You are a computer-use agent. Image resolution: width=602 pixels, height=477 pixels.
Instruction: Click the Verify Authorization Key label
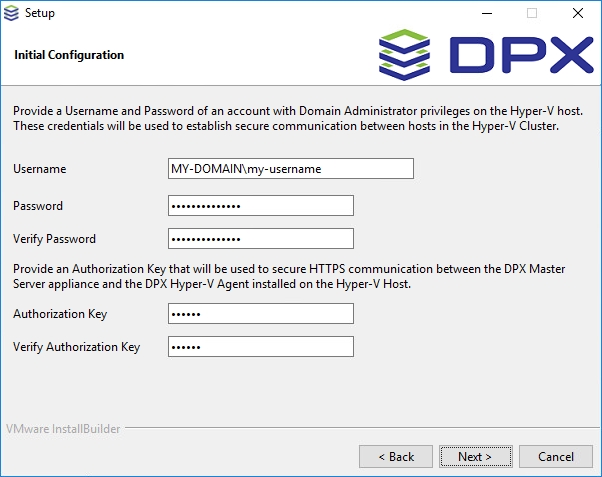point(76,347)
